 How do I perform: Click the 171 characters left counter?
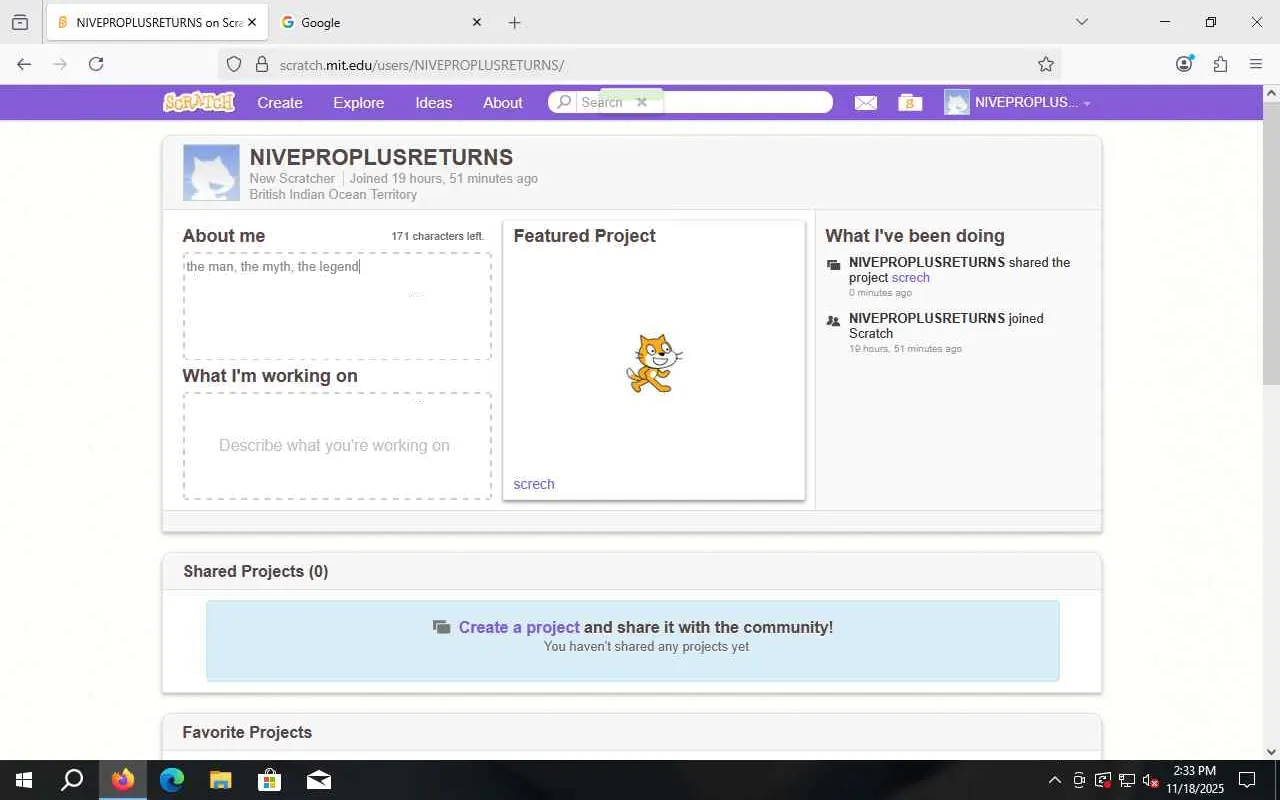point(438,236)
